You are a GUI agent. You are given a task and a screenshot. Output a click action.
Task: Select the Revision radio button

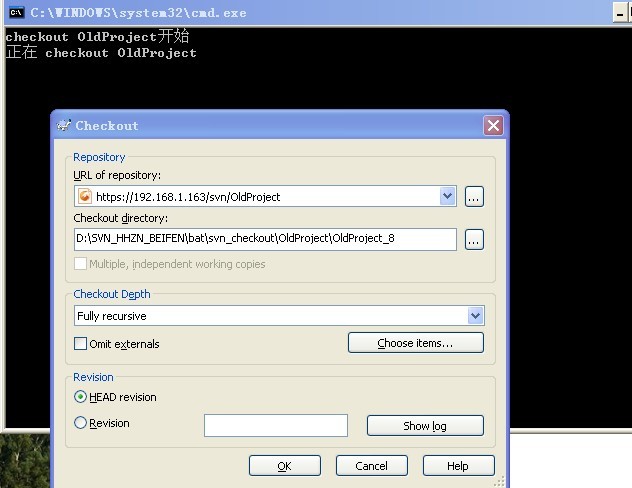[81, 423]
